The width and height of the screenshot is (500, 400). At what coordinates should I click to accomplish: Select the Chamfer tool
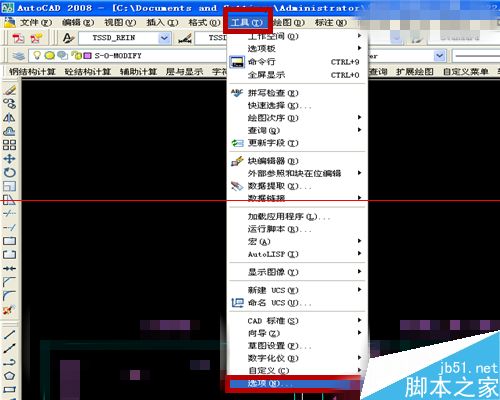coord(9,282)
